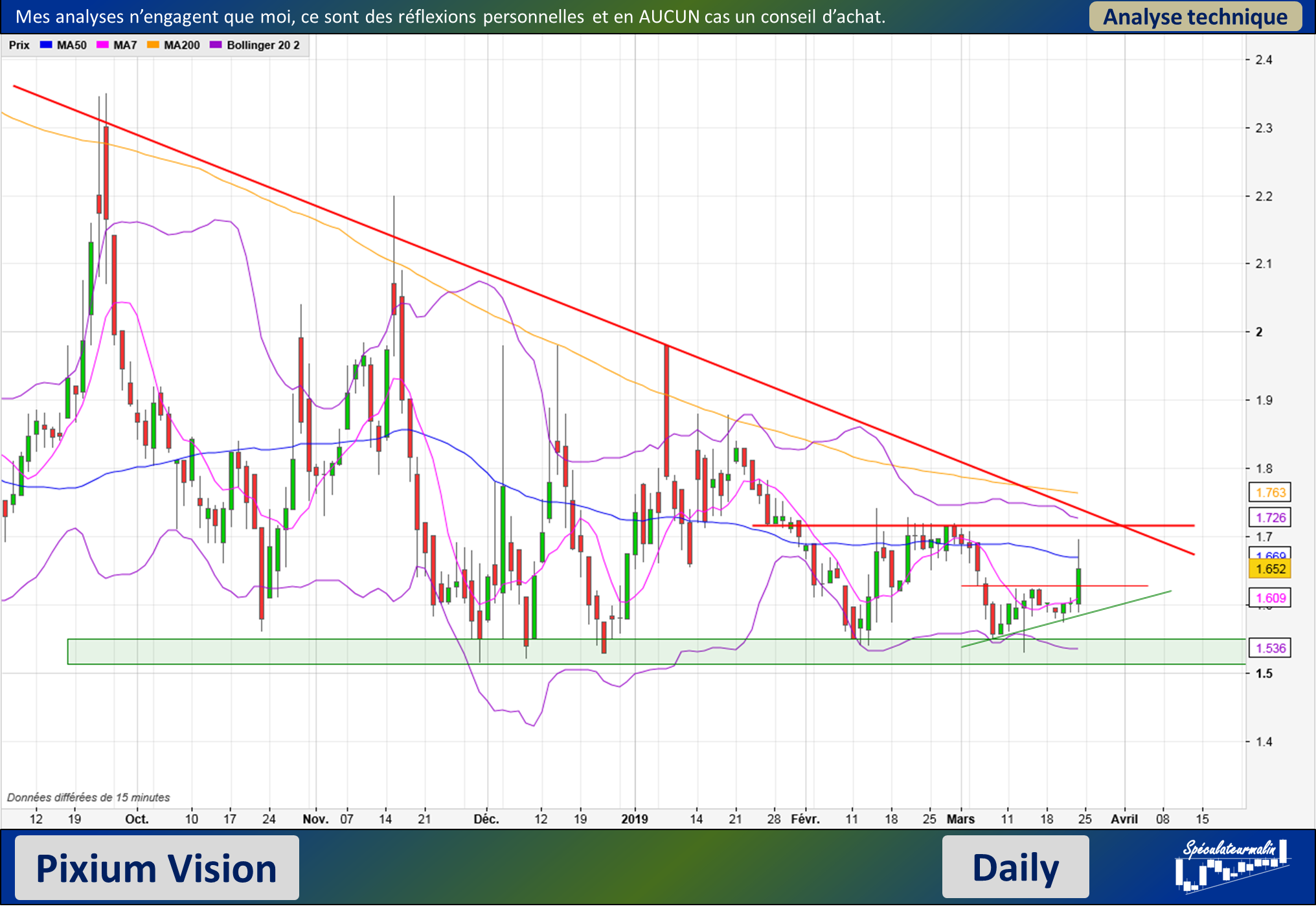This screenshot has width=1316, height=913.
Task: Click the 2019 date axis label
Action: [x=635, y=819]
